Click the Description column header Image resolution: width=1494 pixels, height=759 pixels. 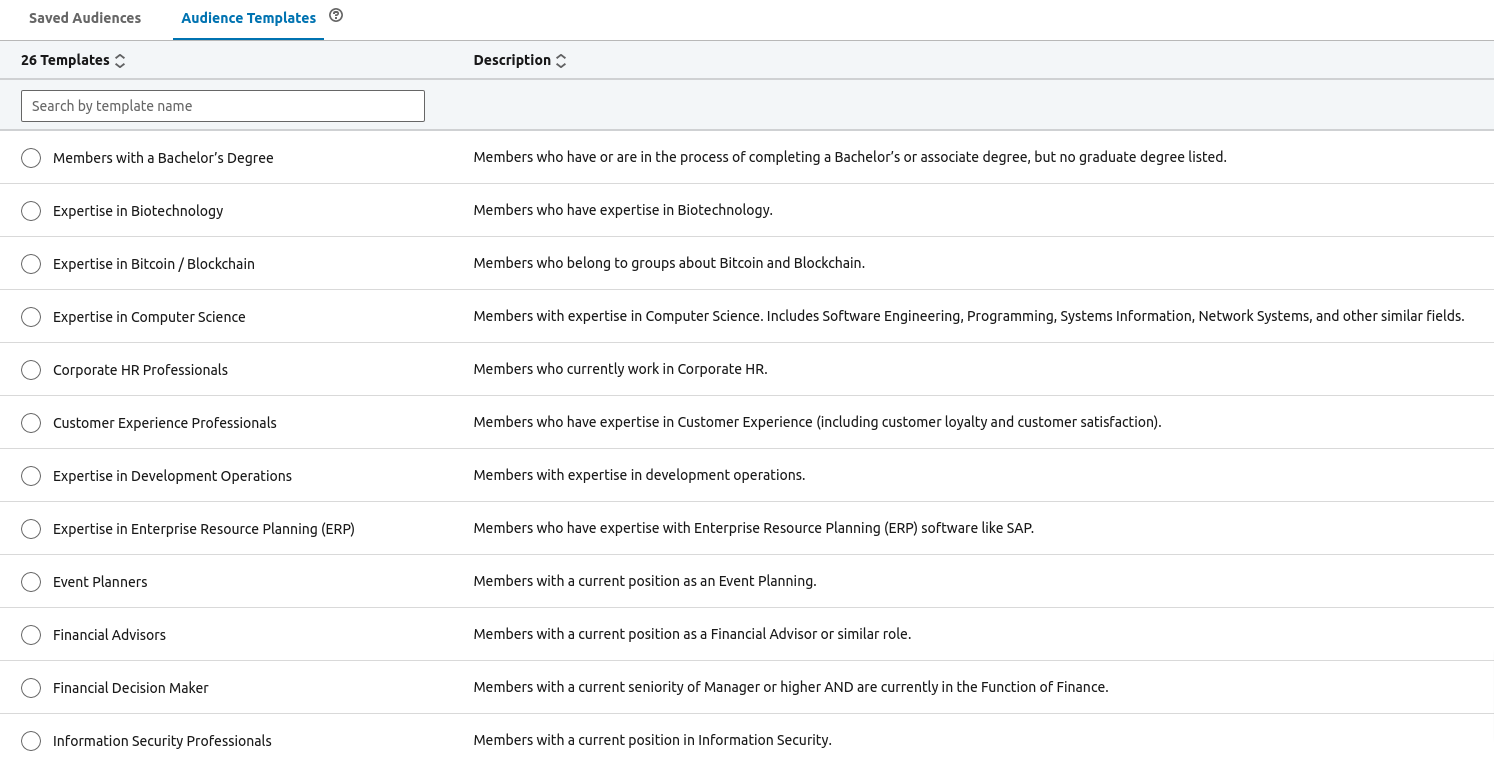pyautogui.click(x=512, y=60)
